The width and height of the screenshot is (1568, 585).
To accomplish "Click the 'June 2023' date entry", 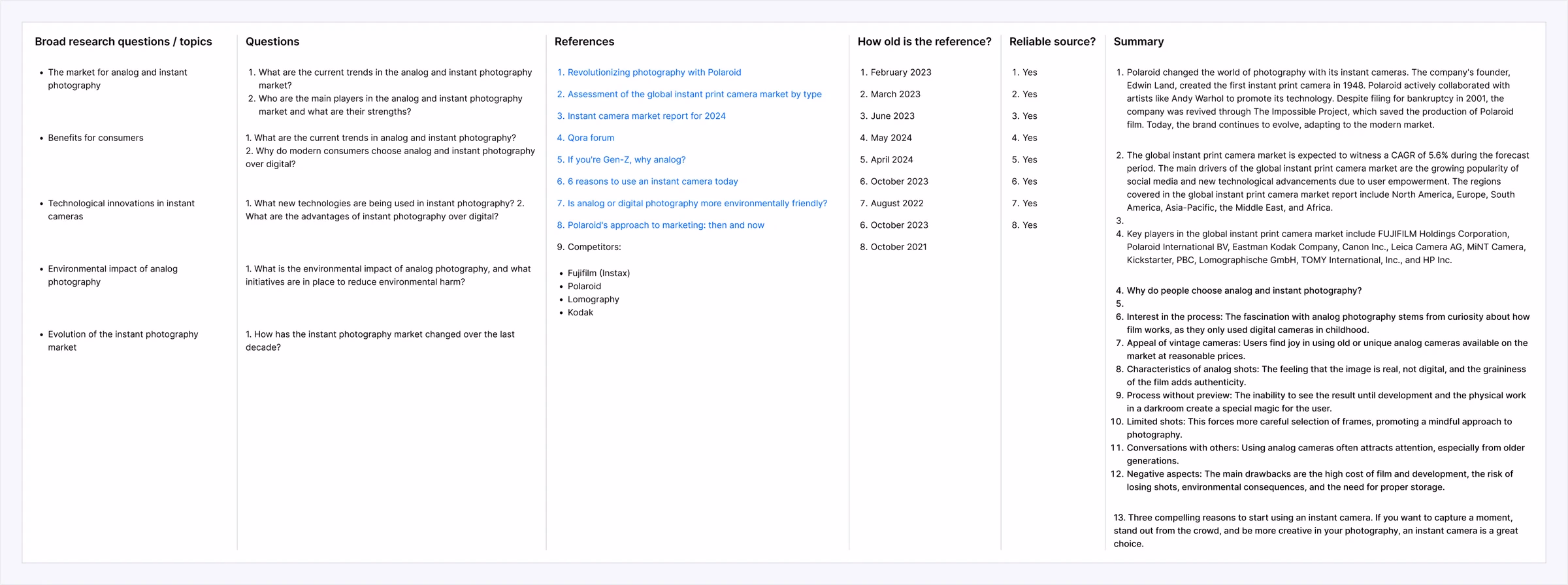I will tap(892, 116).
